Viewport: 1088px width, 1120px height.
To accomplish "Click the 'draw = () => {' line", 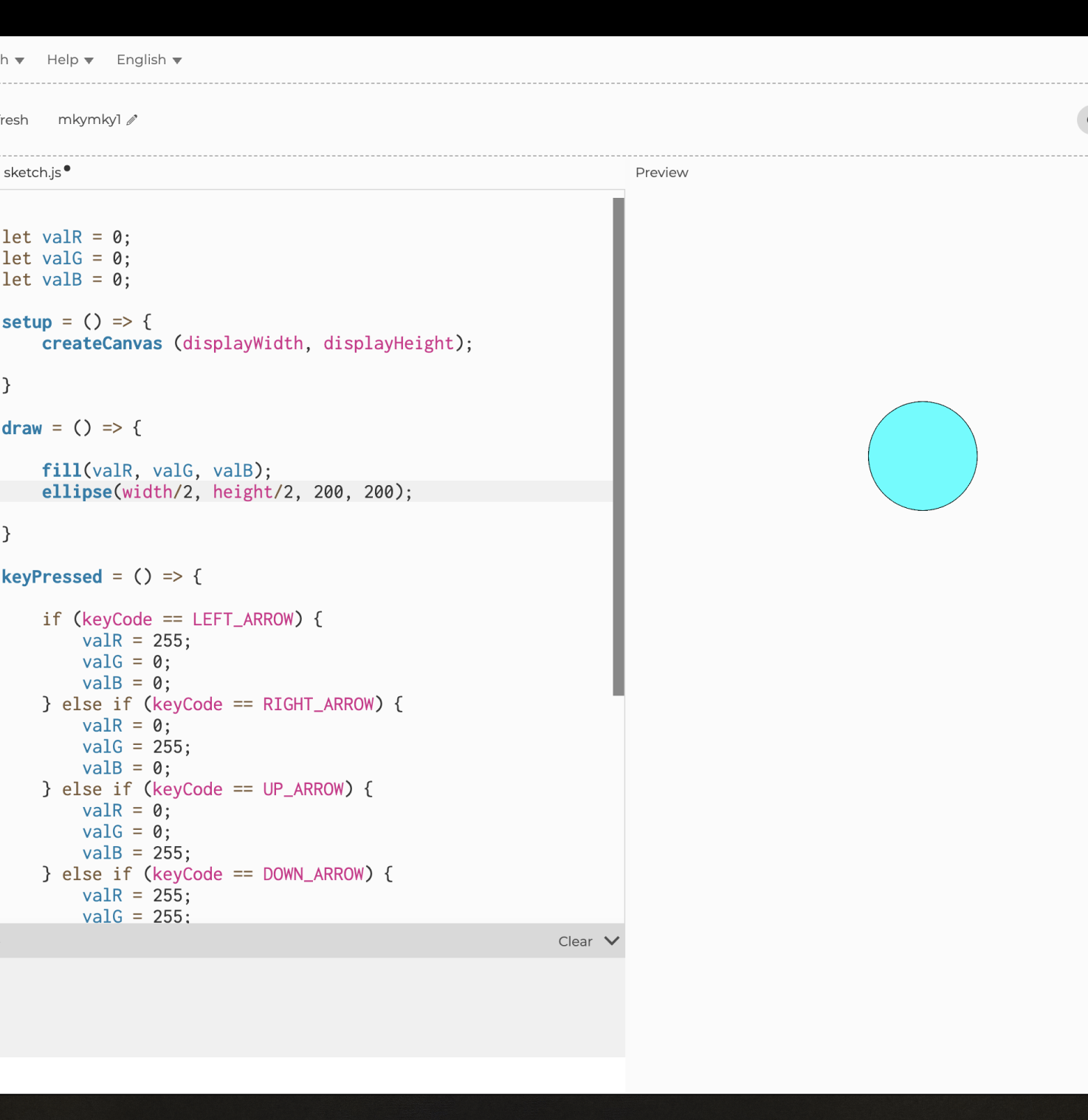I will coord(72,428).
